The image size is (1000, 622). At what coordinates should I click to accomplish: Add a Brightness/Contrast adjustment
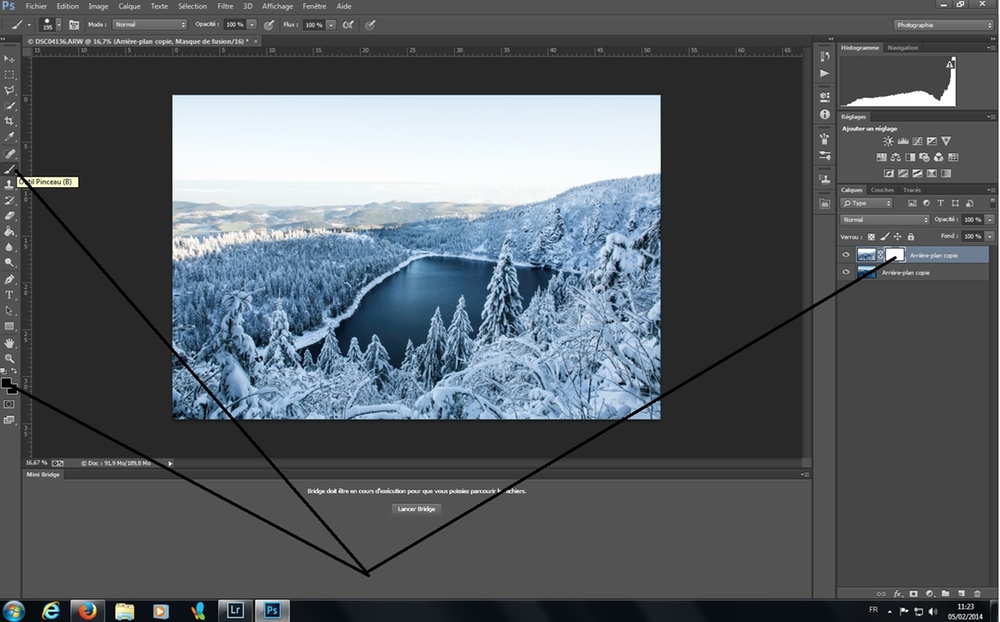click(x=888, y=141)
